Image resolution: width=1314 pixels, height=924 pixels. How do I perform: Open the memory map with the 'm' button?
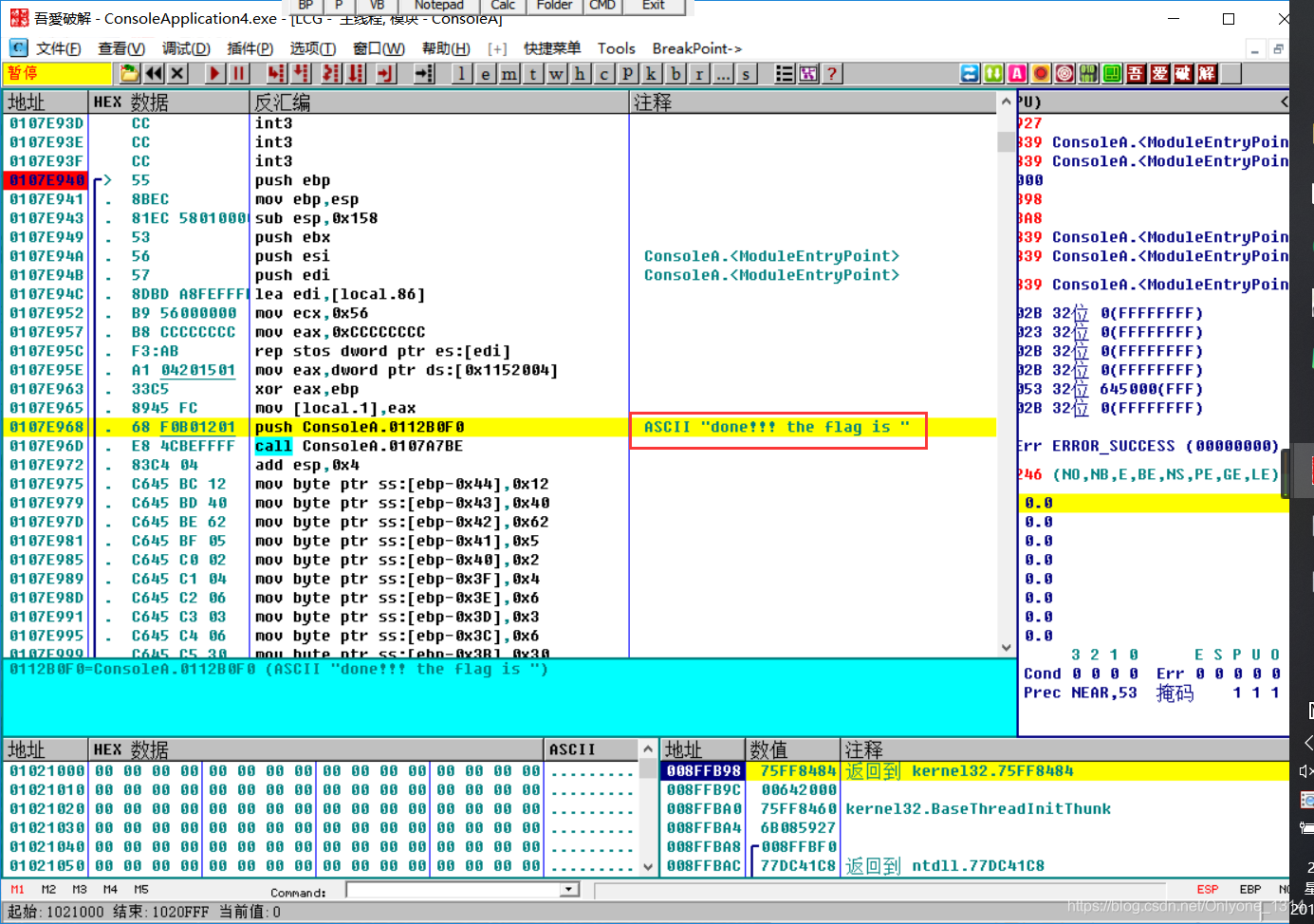509,73
